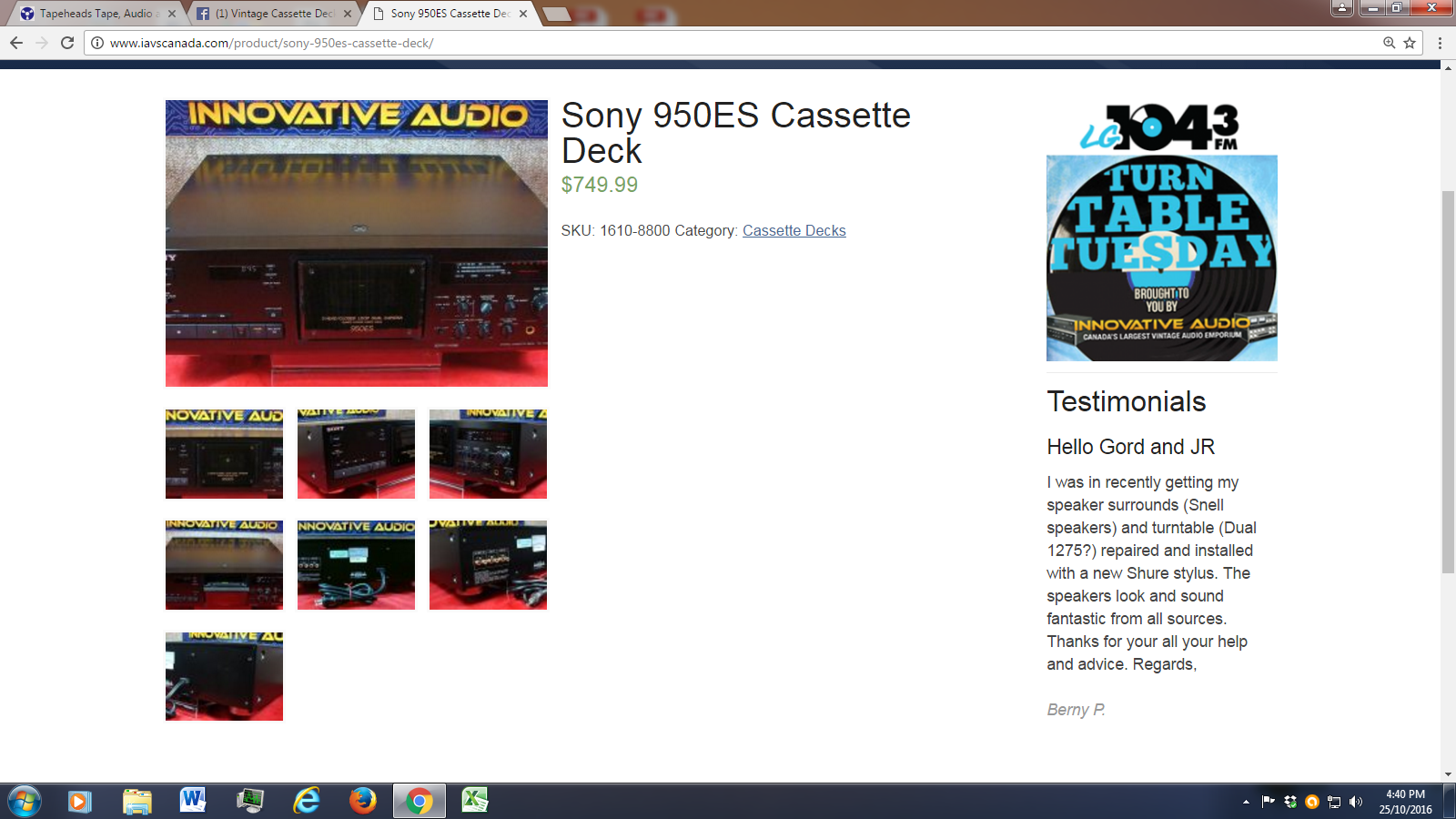Screen dimensions: 1456x819
Task: Open the Cassette Decks category link
Action: point(794,231)
